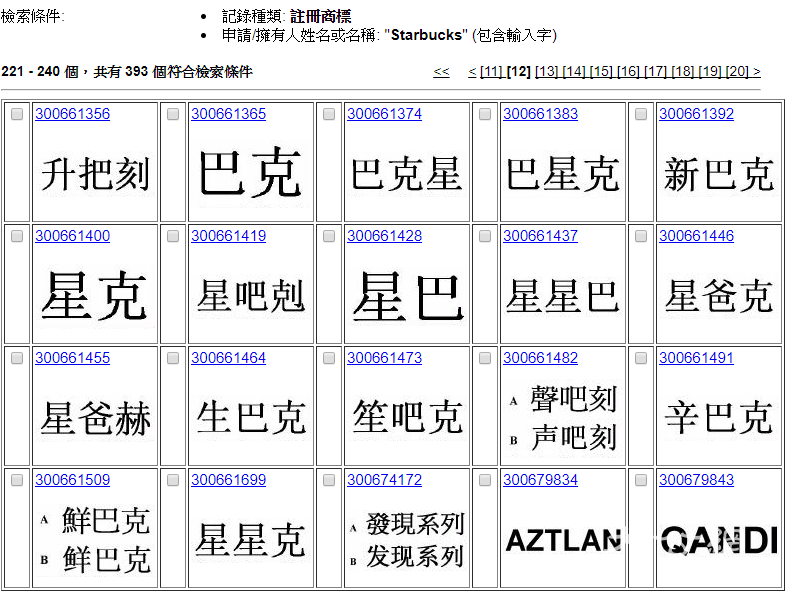Click the 新巴克 trademark image
Screen dimensions: 798x596
(x=719, y=174)
